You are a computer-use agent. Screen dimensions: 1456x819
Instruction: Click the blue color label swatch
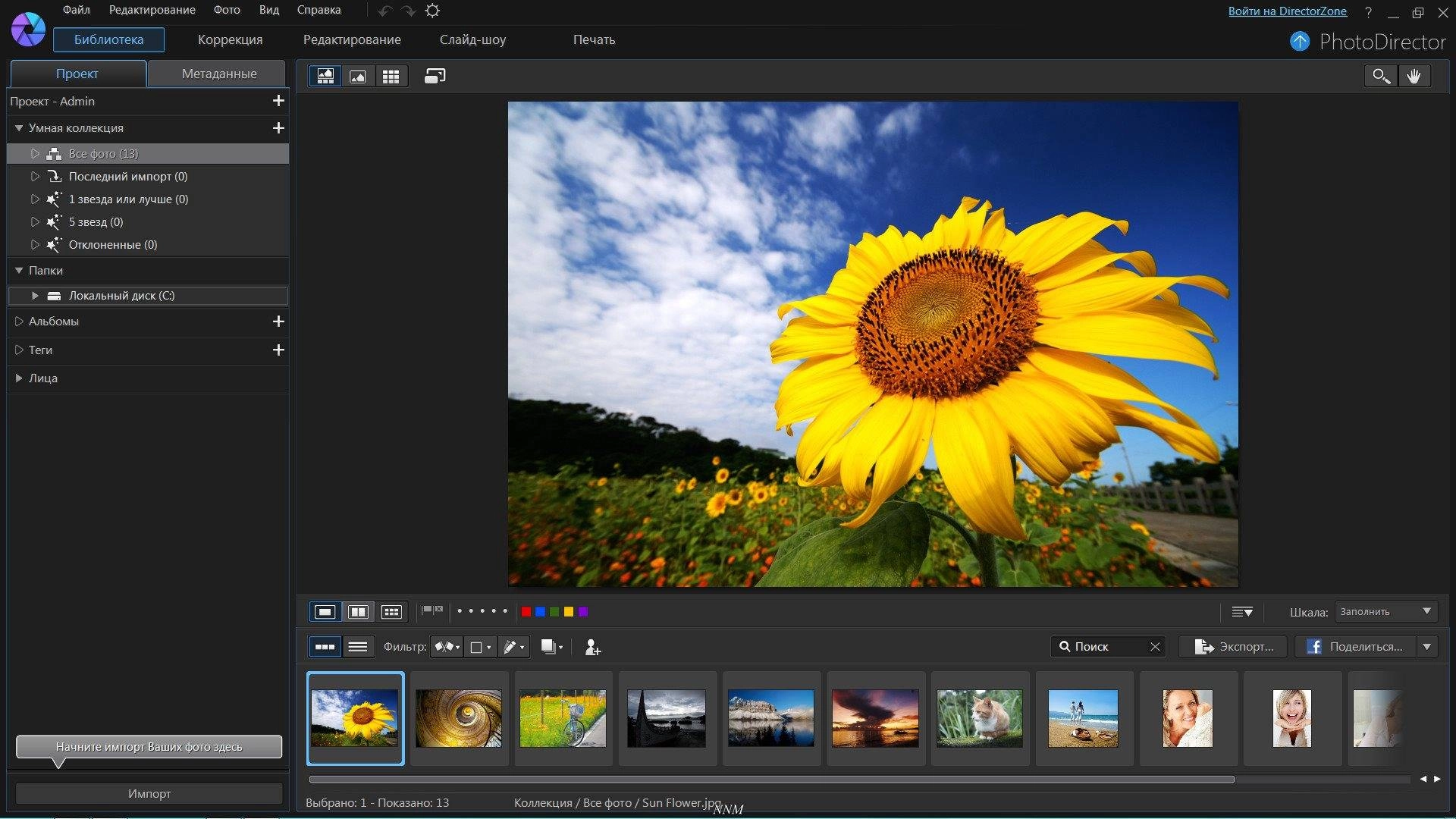pos(540,612)
